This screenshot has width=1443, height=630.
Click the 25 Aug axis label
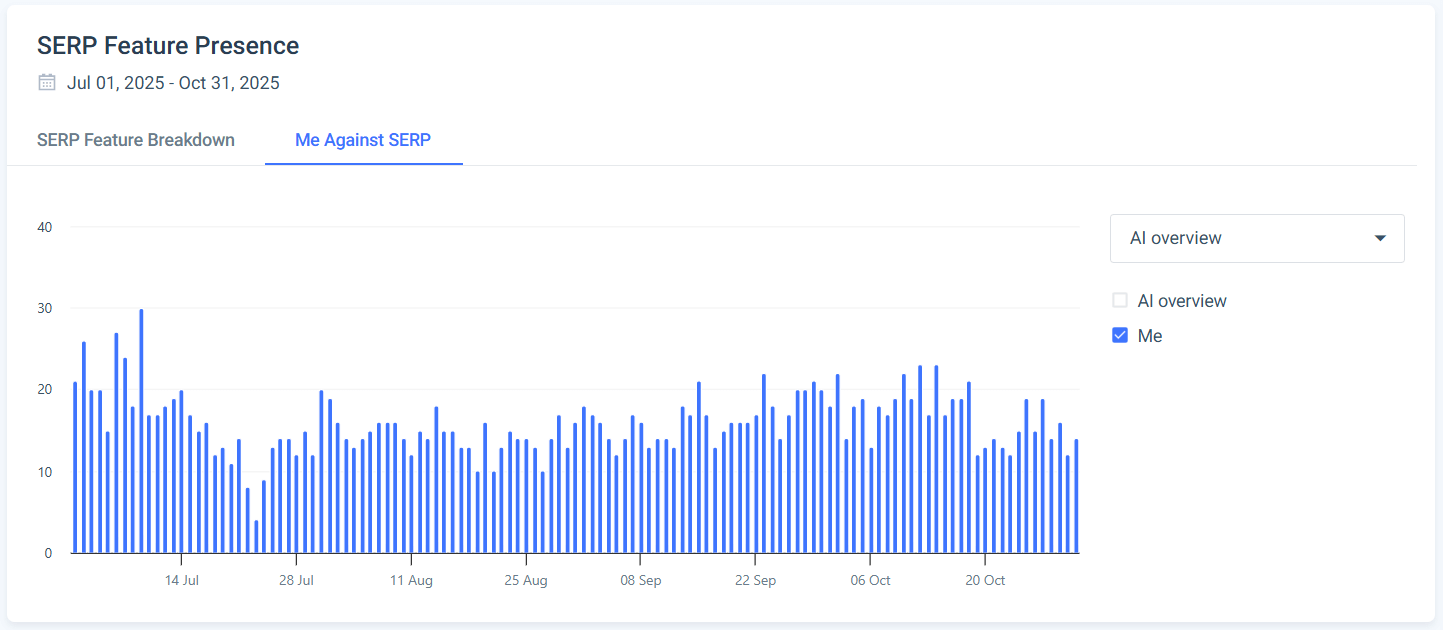(526, 580)
